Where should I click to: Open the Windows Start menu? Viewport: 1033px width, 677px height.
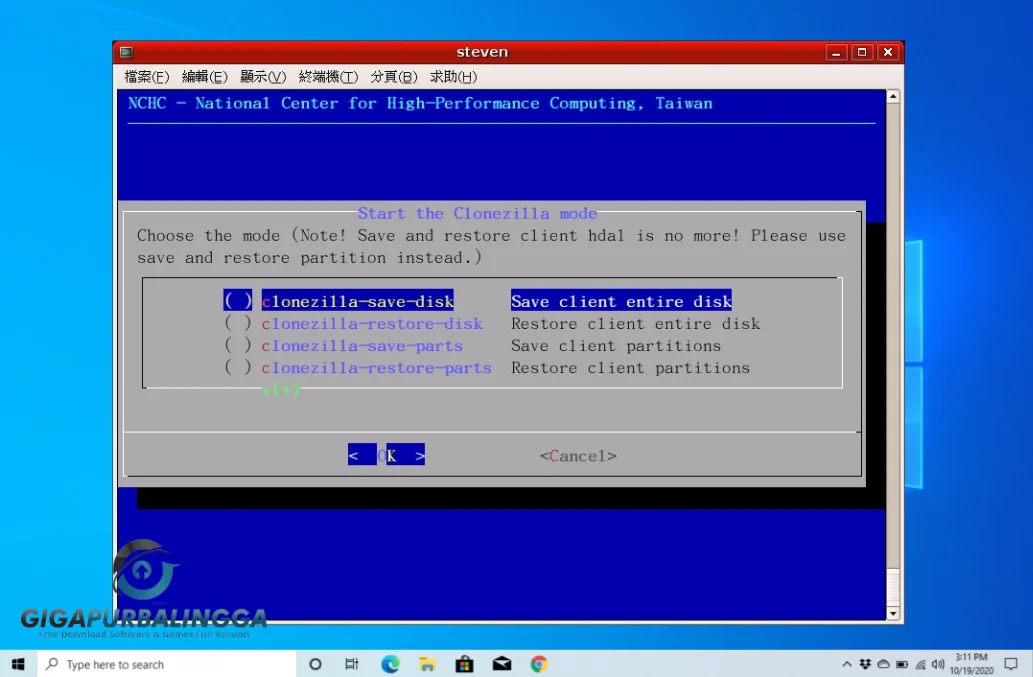click(18, 664)
